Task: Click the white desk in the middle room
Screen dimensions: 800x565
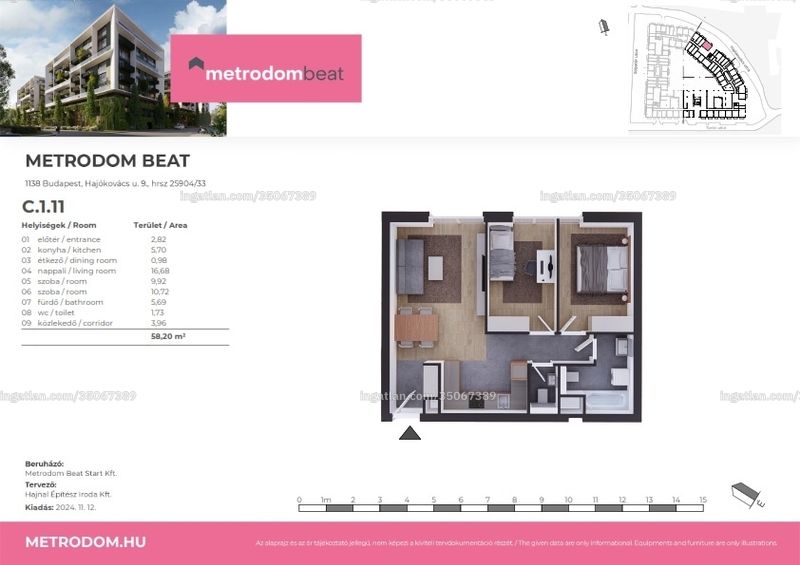Action: (x=546, y=265)
